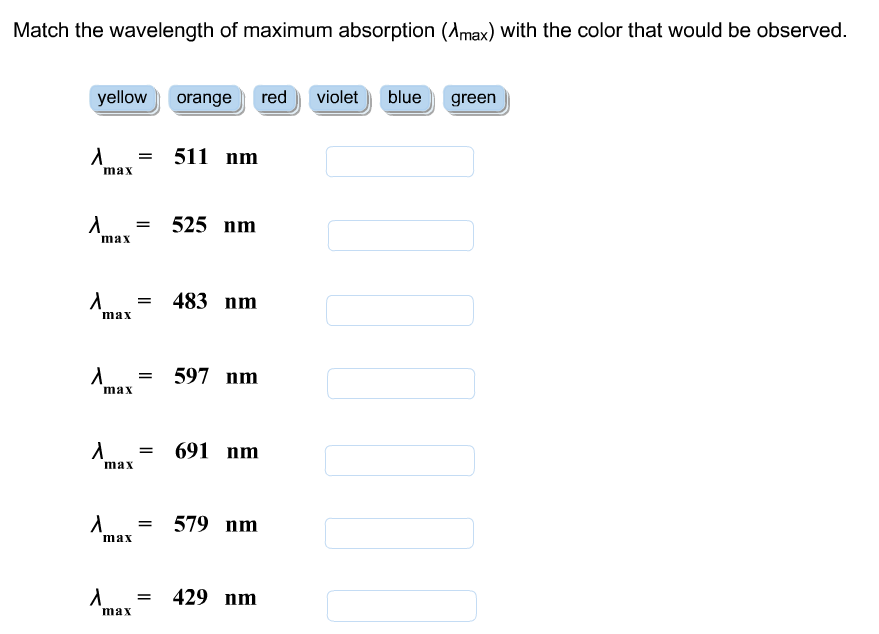Screen dimensions: 879x634
Task: Click the answer field for 525 nm
Action: 400,235
